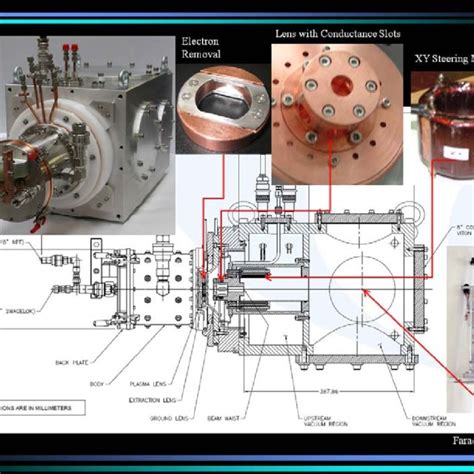Viewport: 474px width, 474px height.
Task: Click the 'GROUND LENS' drawing label
Action: (x=169, y=418)
